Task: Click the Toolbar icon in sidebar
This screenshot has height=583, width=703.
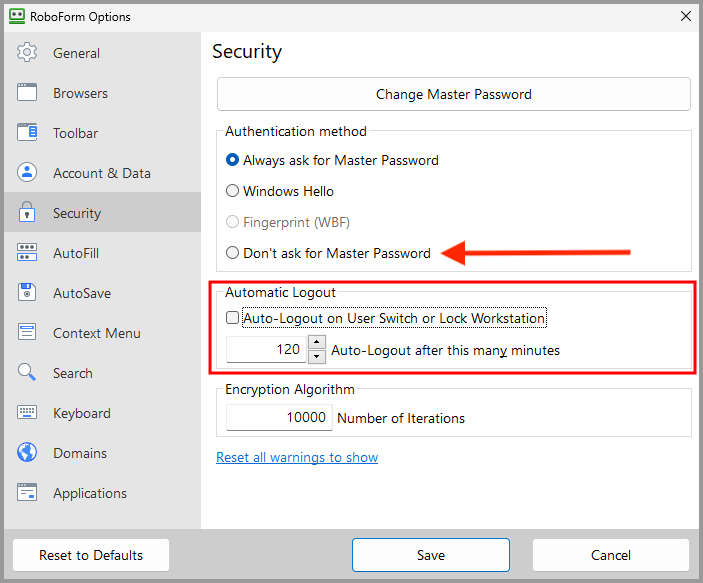Action: (x=27, y=132)
